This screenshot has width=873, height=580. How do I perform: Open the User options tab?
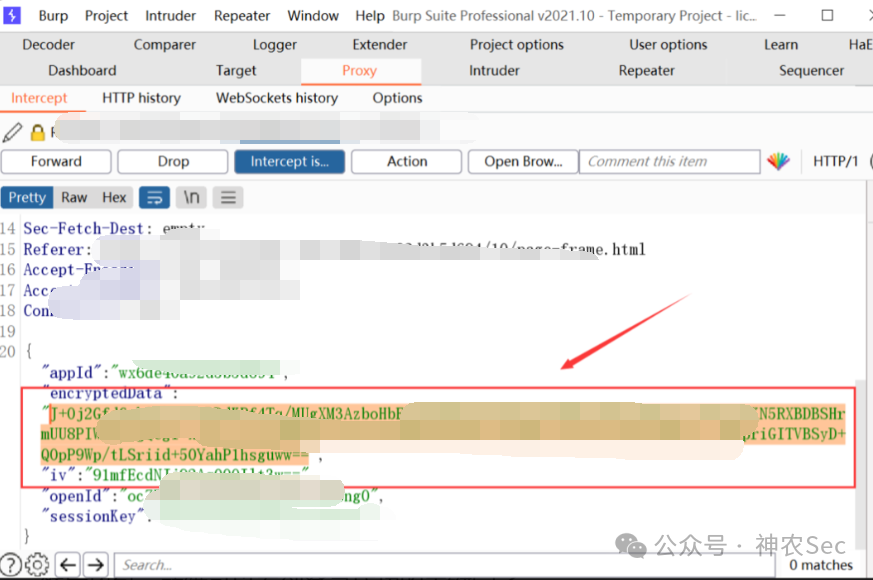tap(668, 45)
